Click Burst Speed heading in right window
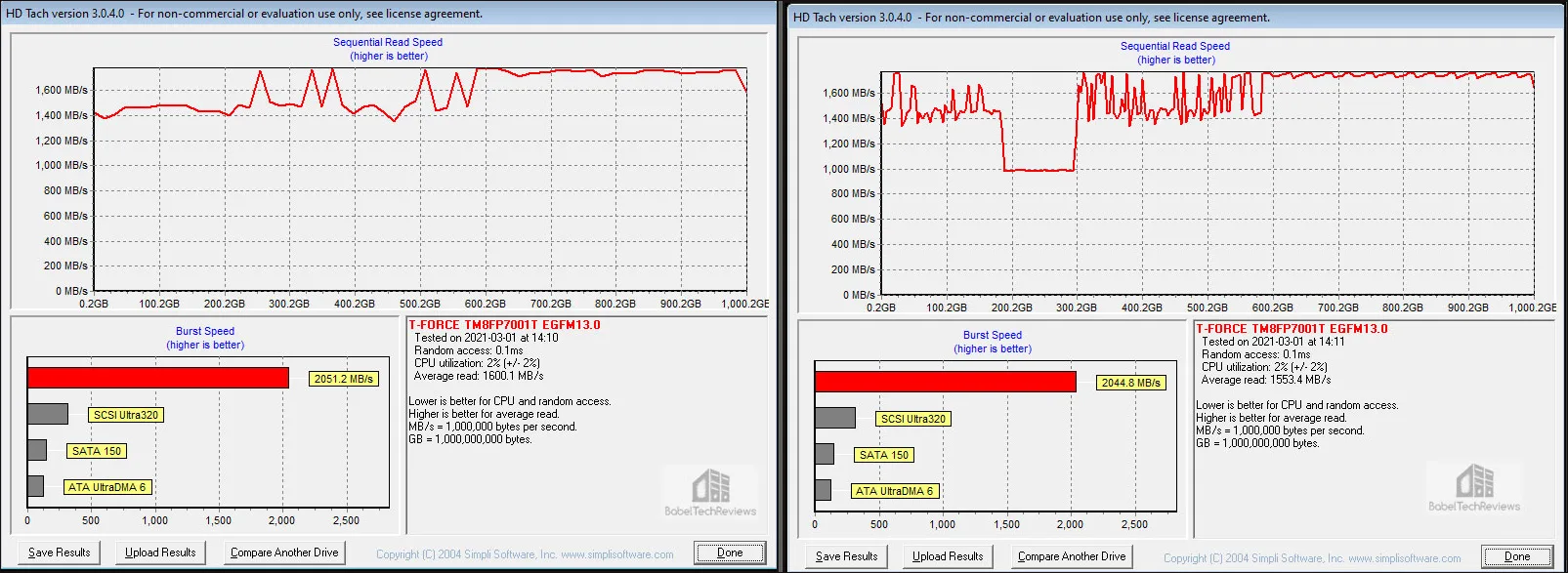The width and height of the screenshot is (1568, 573). (993, 335)
